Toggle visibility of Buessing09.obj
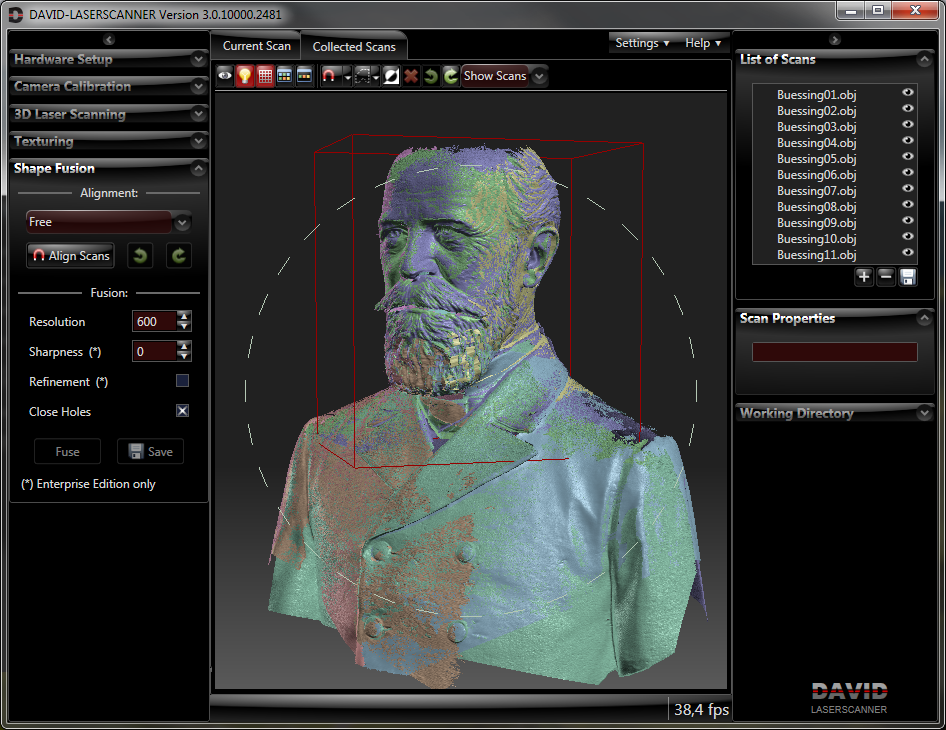946x730 pixels. tap(908, 220)
